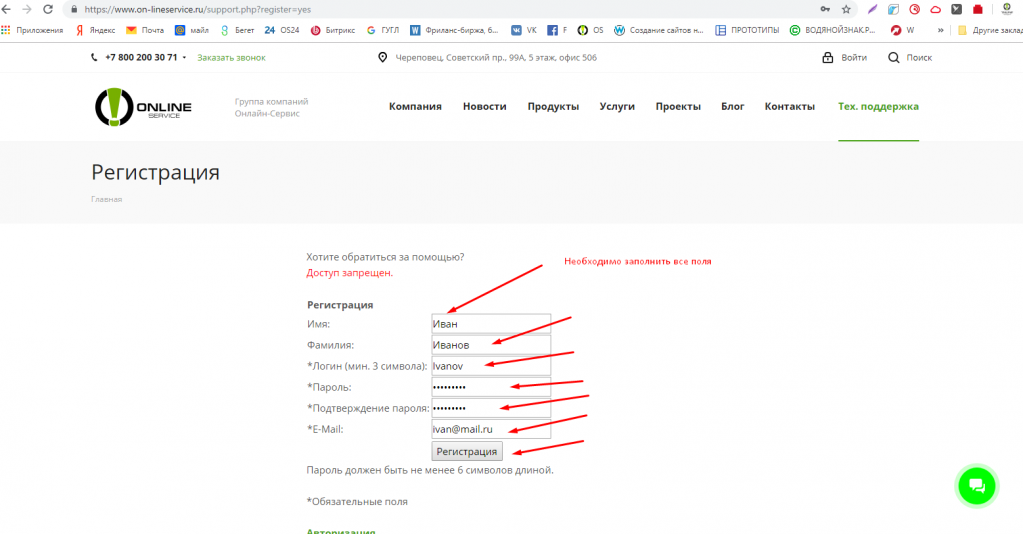
Task: Click the Подтверждение пароля input field
Action: pos(491,408)
